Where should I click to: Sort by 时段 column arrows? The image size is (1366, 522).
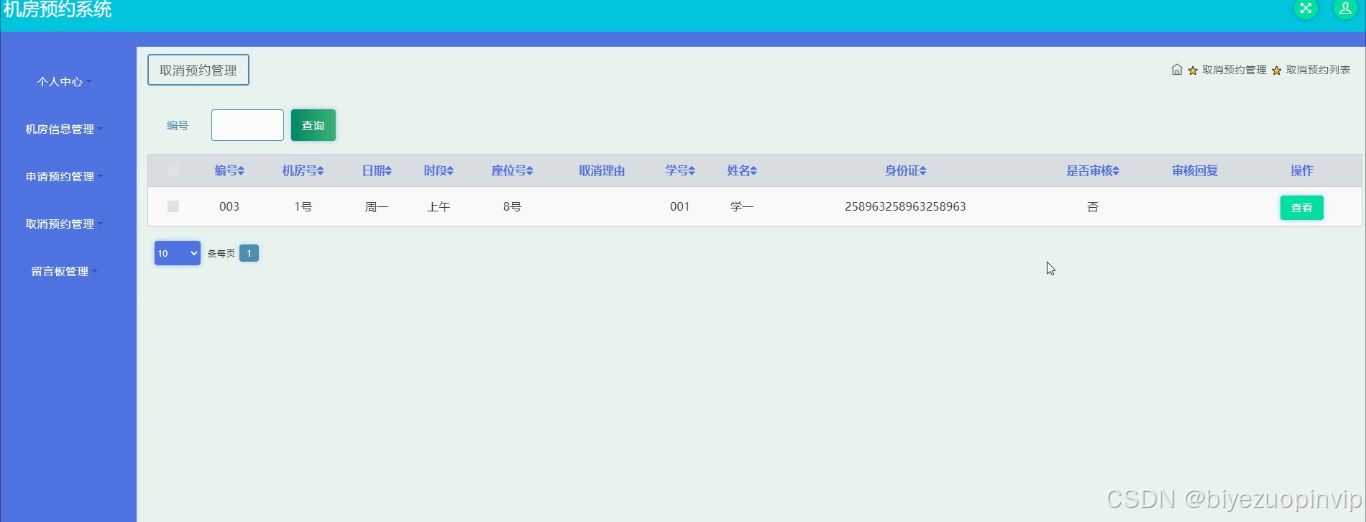450,171
